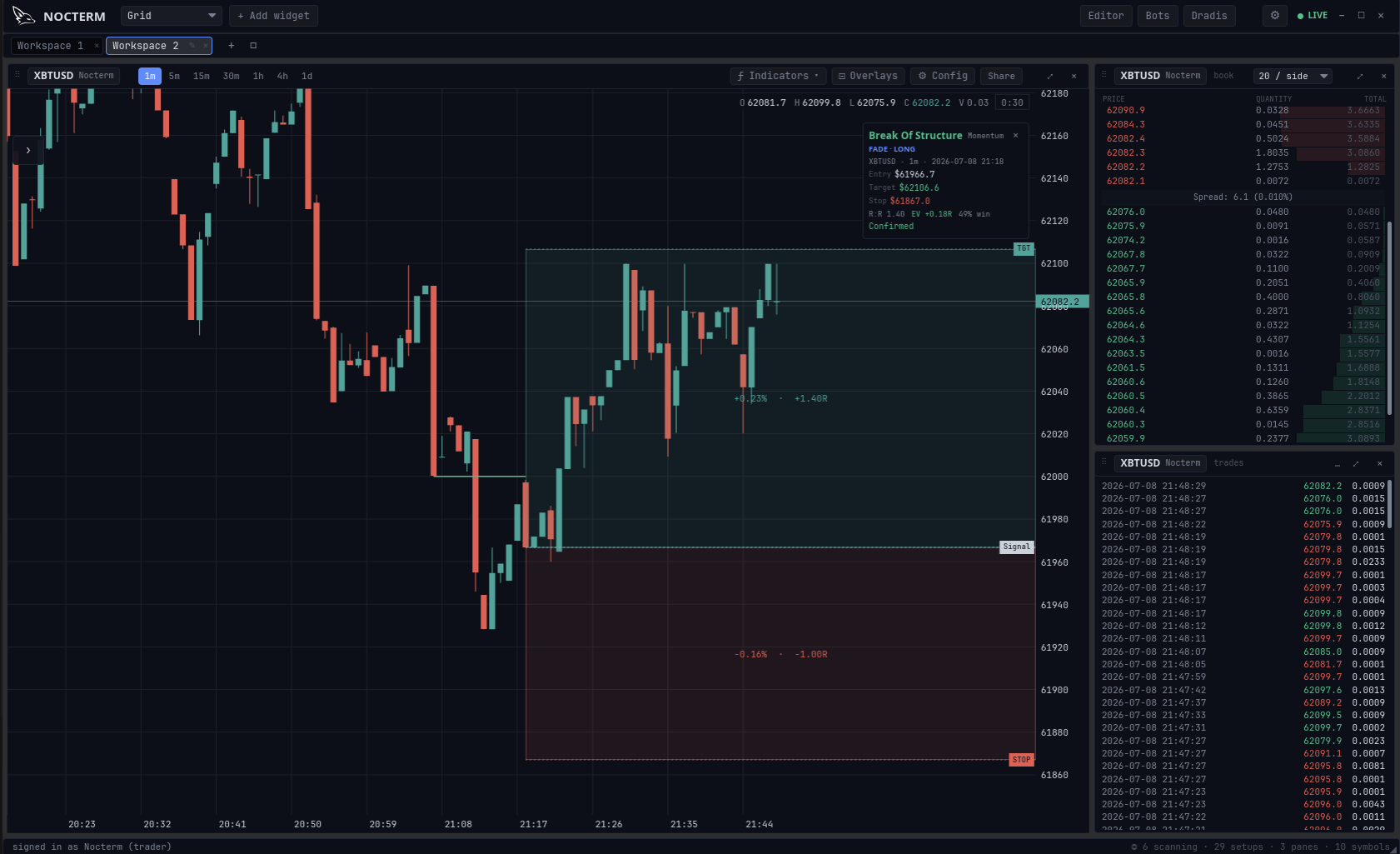Open chart XBTUSD symbol selector
This screenshot has height=854, width=1400.
(x=73, y=76)
